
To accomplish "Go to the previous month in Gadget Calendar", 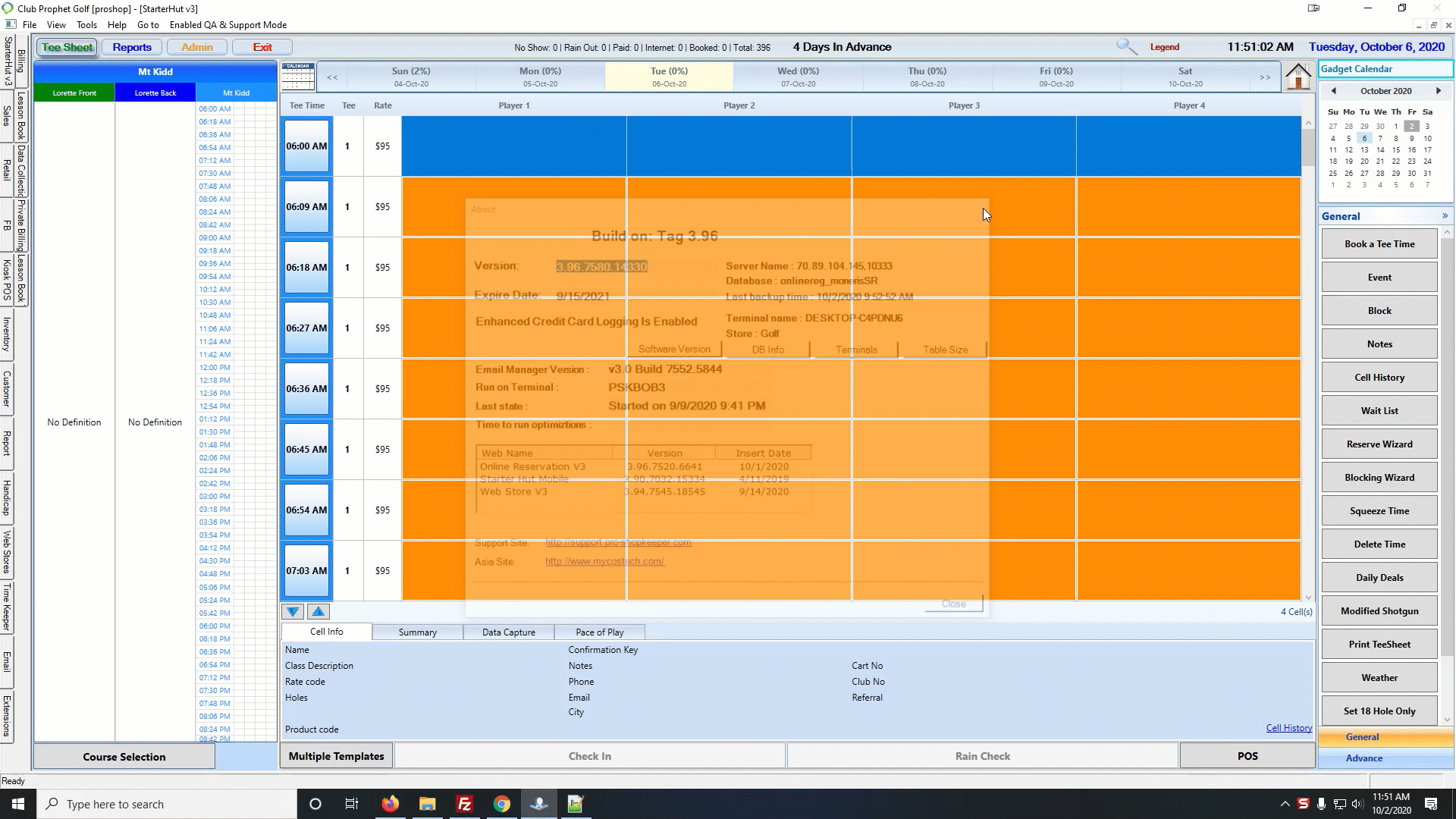I will pyautogui.click(x=1333, y=91).
